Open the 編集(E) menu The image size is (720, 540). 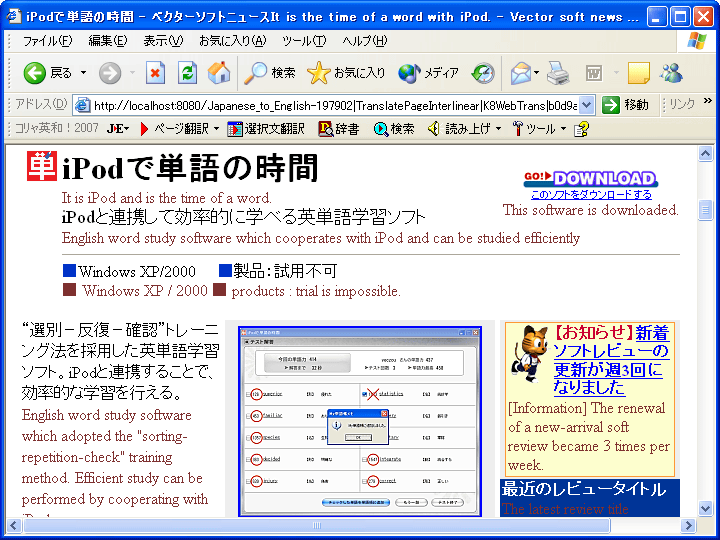coord(108,41)
